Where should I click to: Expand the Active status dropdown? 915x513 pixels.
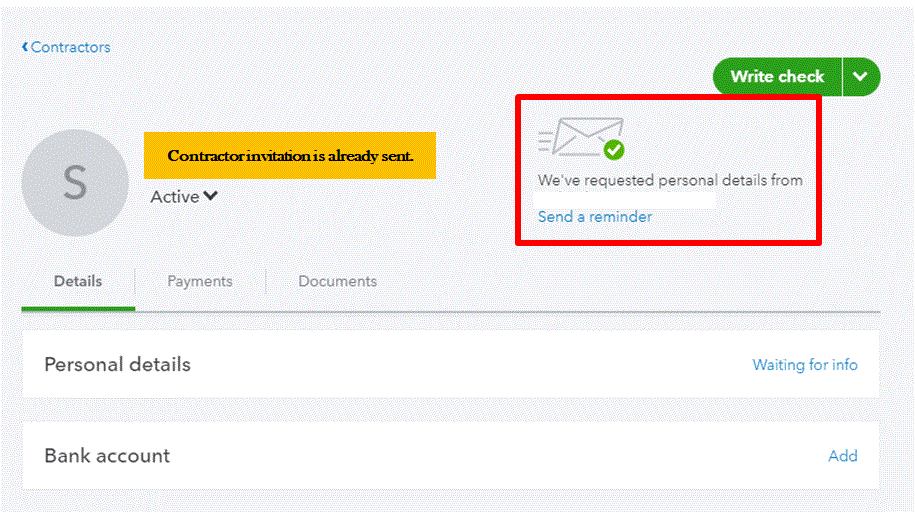tap(184, 197)
